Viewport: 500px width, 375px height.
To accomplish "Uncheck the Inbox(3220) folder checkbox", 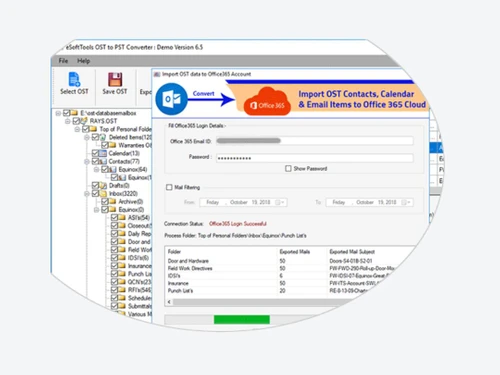I will pyautogui.click(x=95, y=193).
